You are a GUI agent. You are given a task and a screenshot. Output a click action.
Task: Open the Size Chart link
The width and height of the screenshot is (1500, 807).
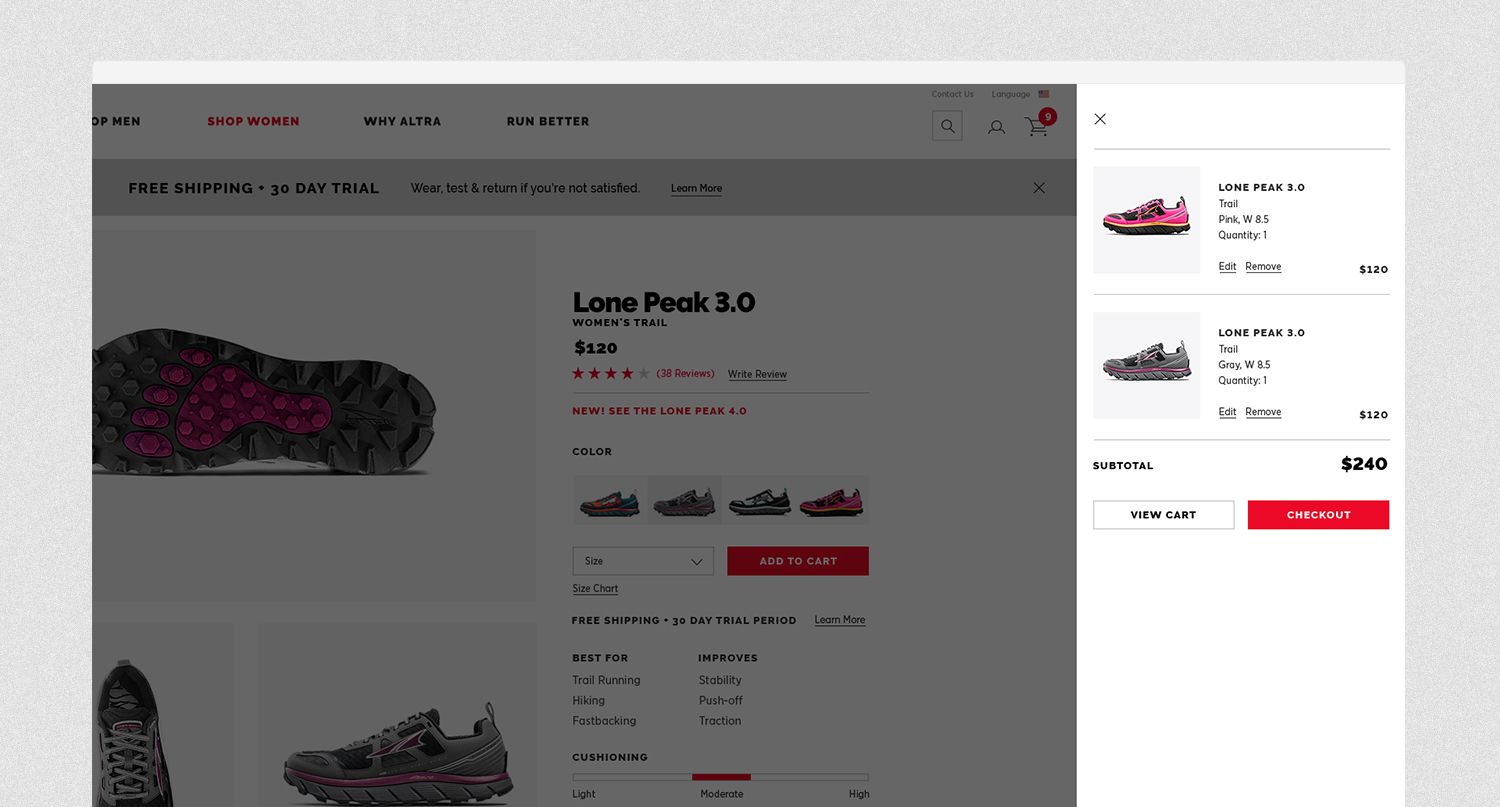click(x=595, y=589)
